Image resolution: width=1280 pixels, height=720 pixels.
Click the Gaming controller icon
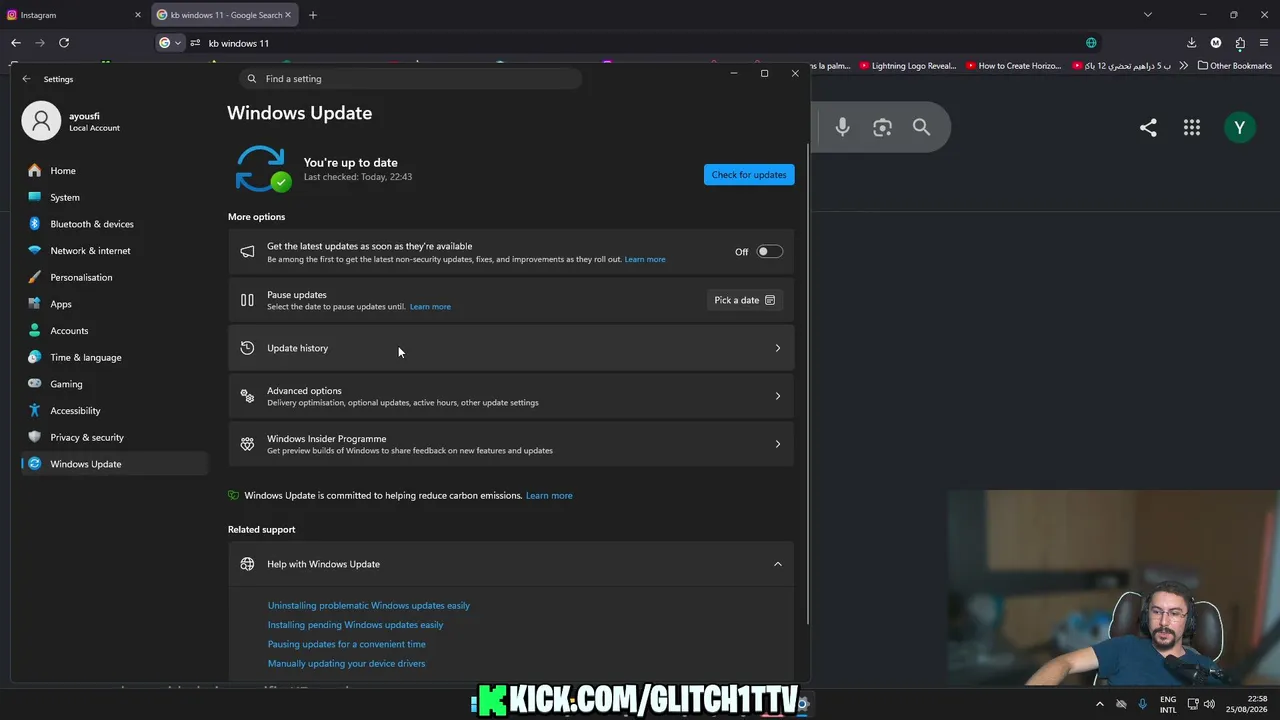click(35, 384)
